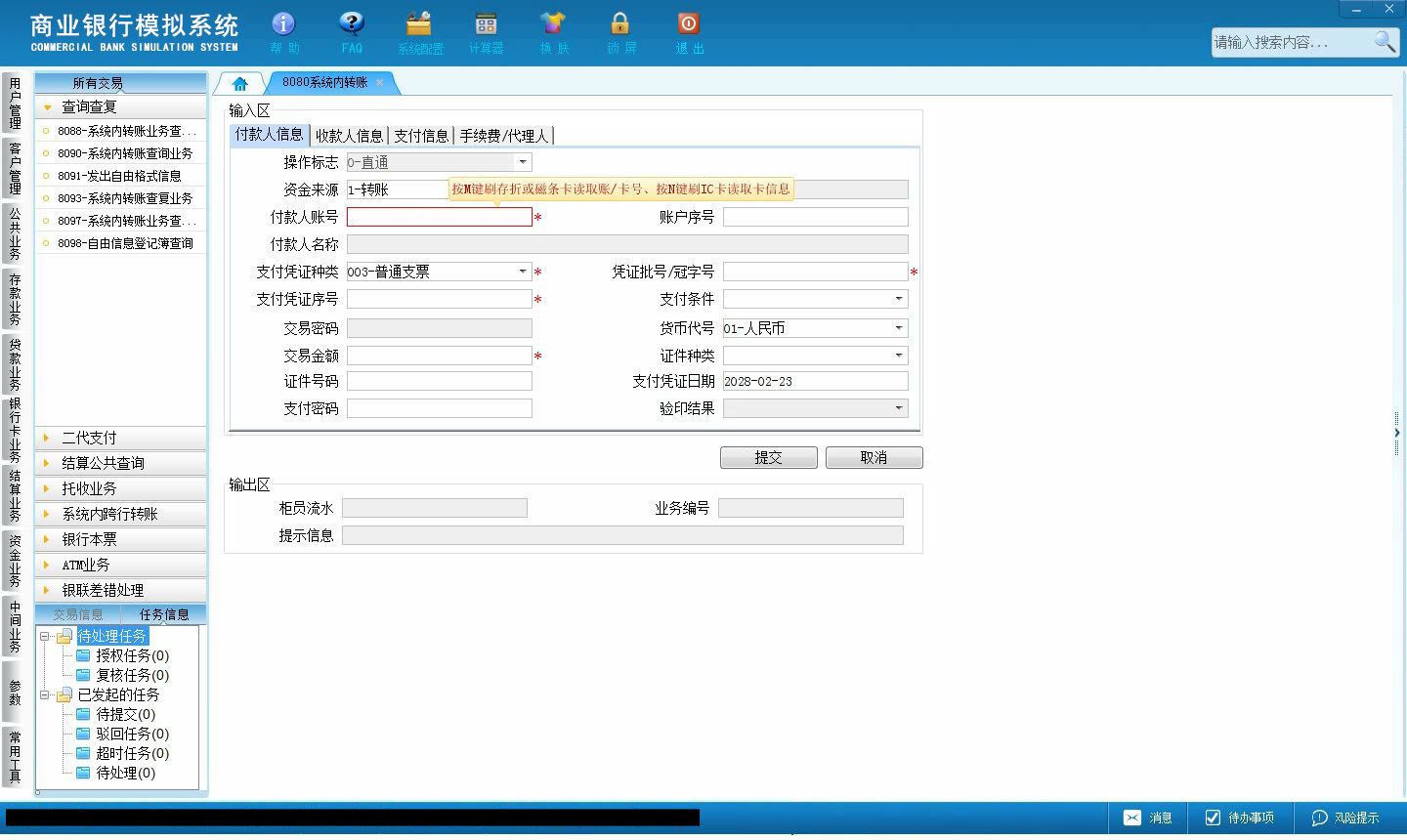Collapse the 查询查复 section
Viewport: 1407px width, 840px height.
(121, 106)
